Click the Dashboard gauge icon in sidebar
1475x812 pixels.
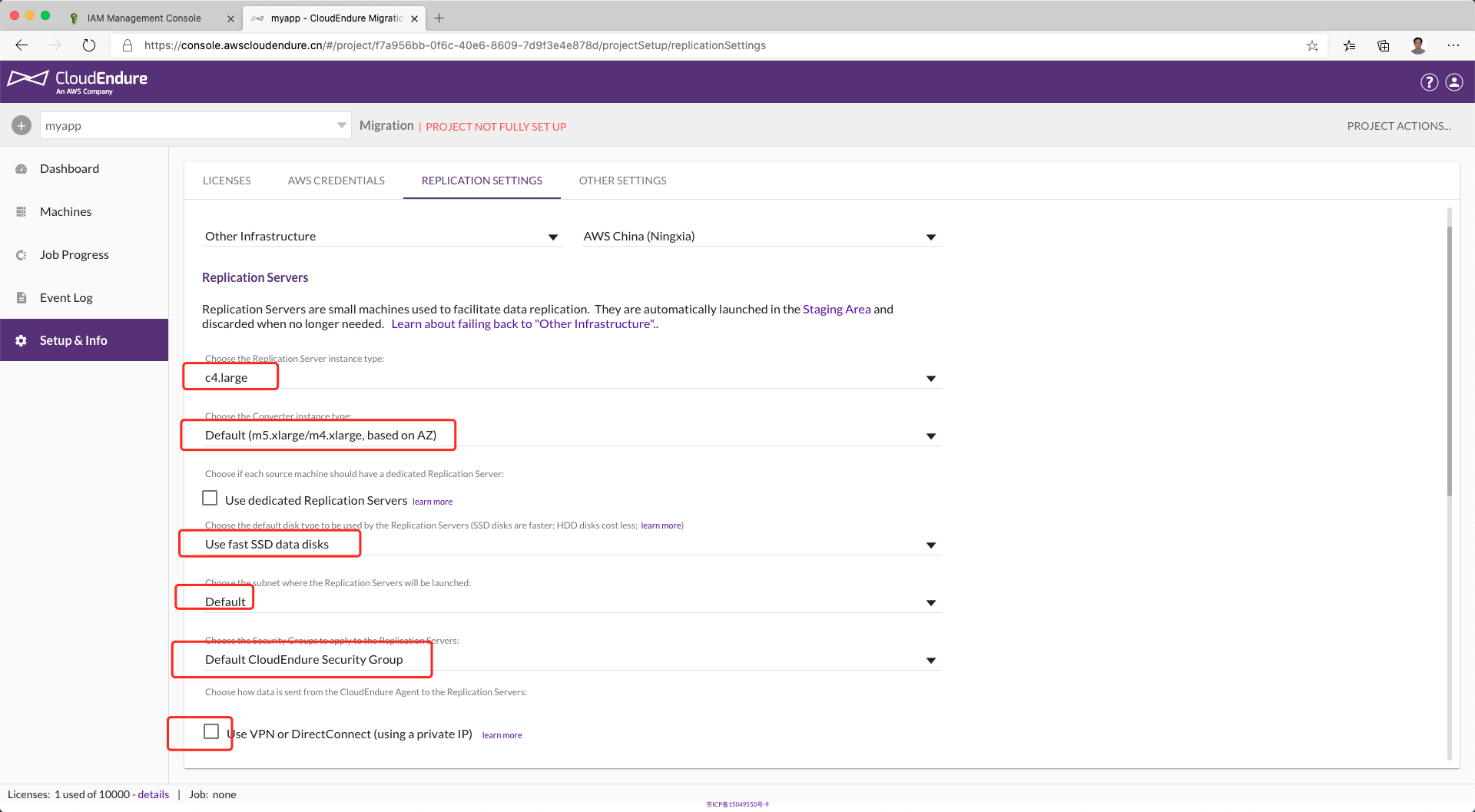tap(22, 169)
